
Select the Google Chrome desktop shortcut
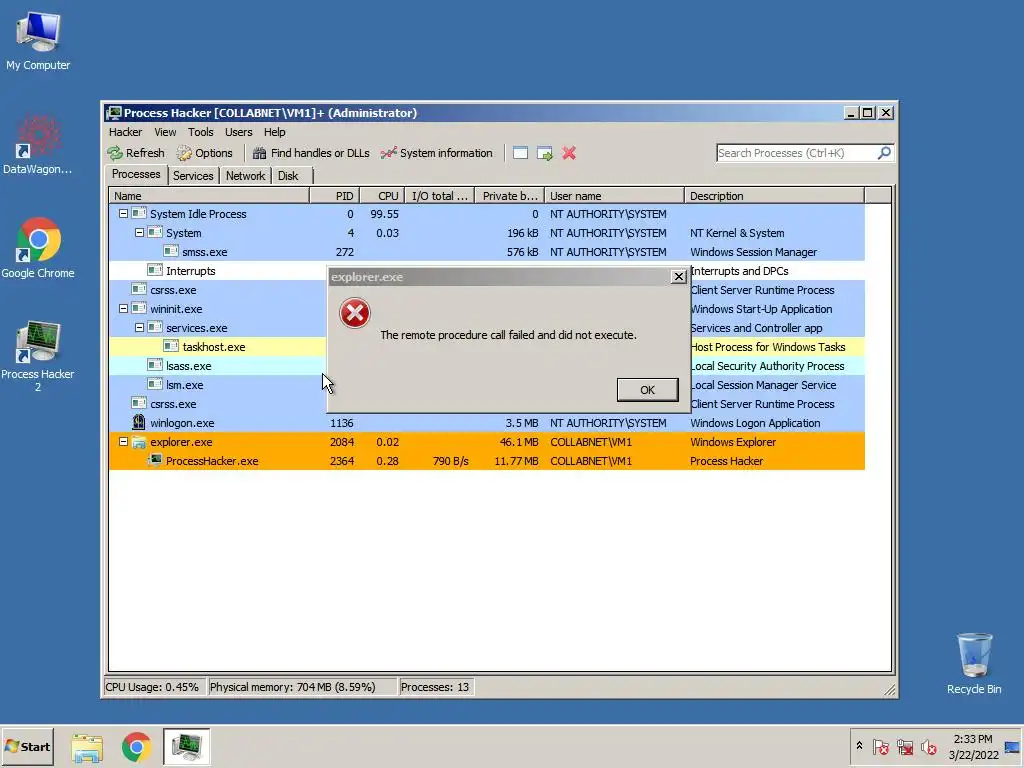38,248
